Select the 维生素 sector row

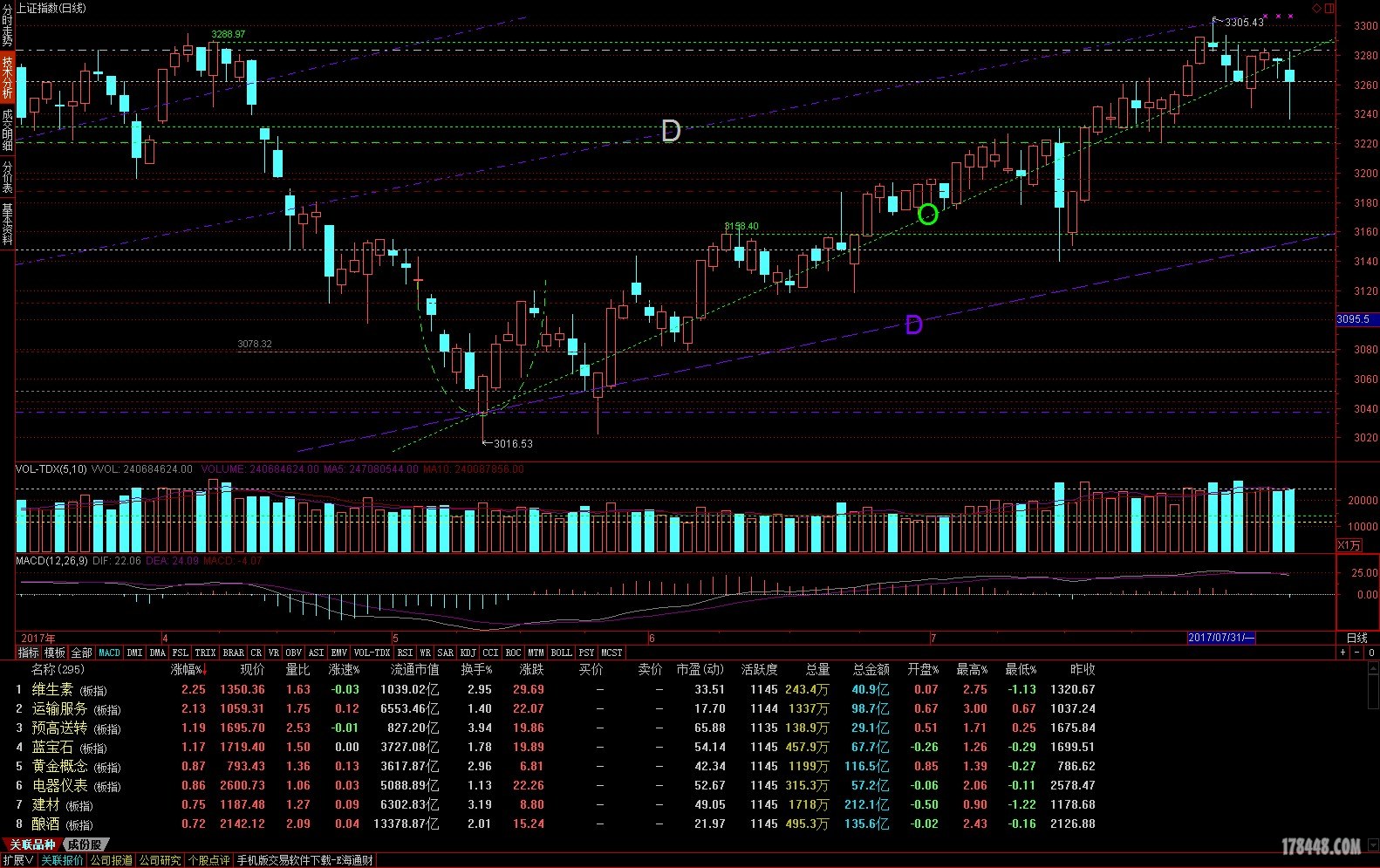555,689
